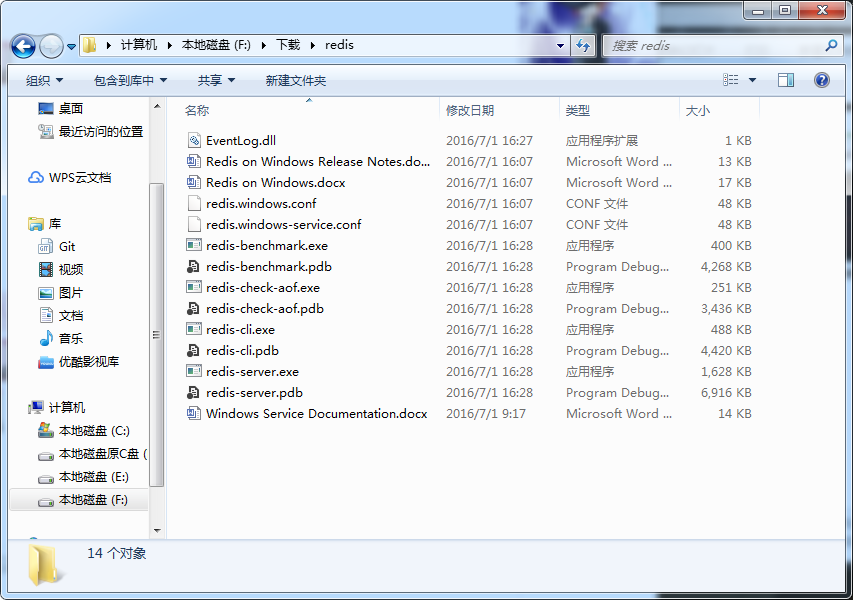The image size is (853, 600).
Task: Select the EventLog.dll file icon
Action: click(x=194, y=140)
